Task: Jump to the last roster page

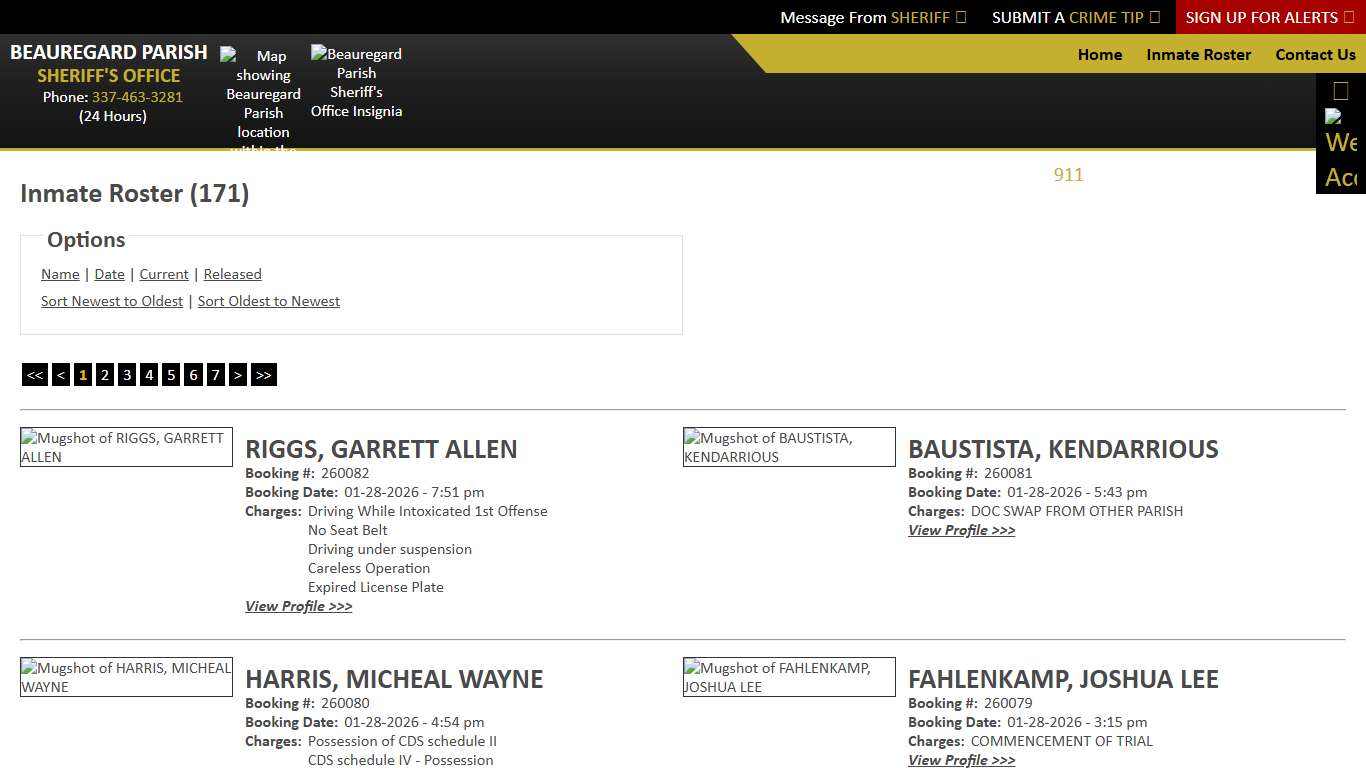Action: [263, 374]
